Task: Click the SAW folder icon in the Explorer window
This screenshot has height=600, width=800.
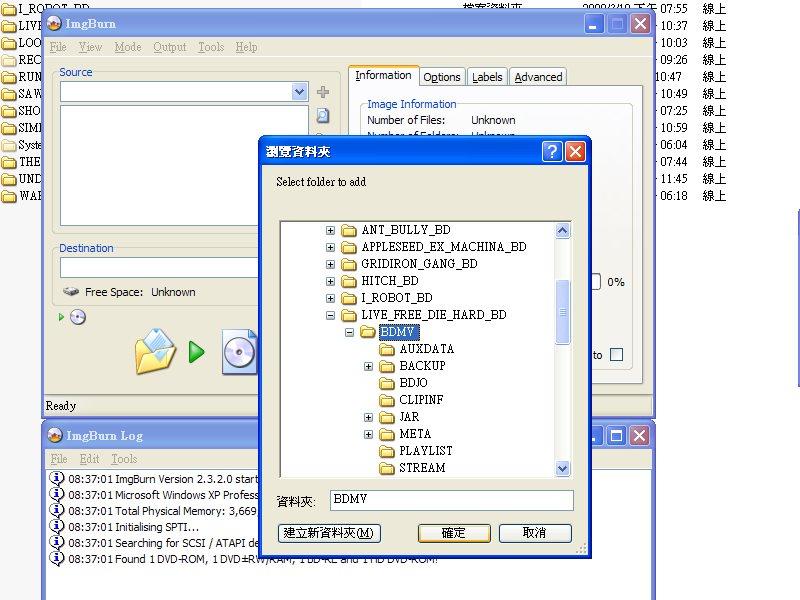Action: pos(9,94)
